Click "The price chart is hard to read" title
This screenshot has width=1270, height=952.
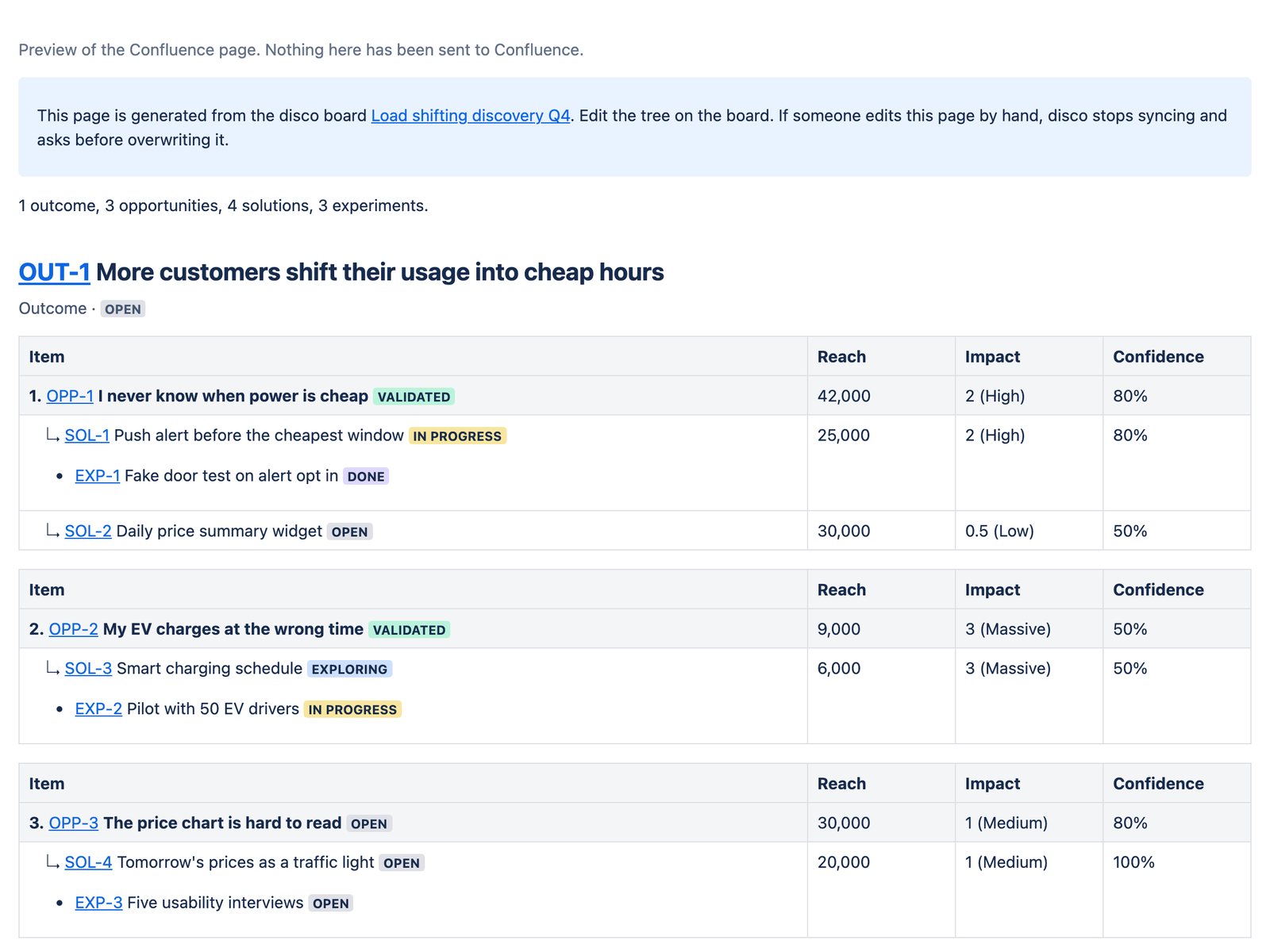222,823
